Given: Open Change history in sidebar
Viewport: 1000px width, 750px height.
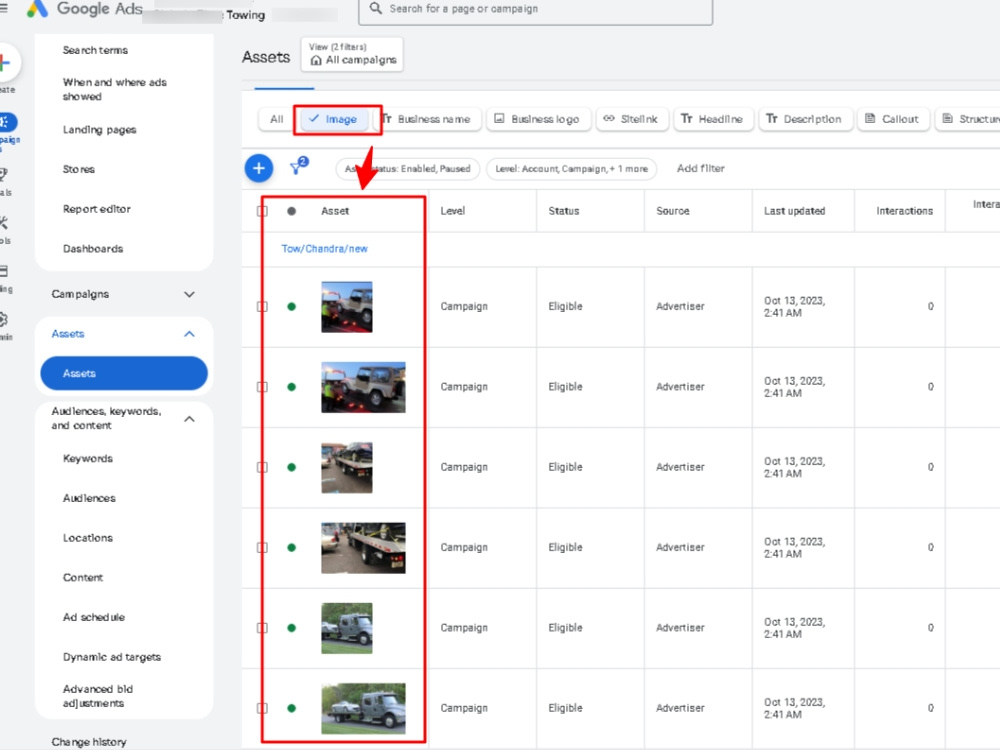Looking at the screenshot, I should click(89, 742).
